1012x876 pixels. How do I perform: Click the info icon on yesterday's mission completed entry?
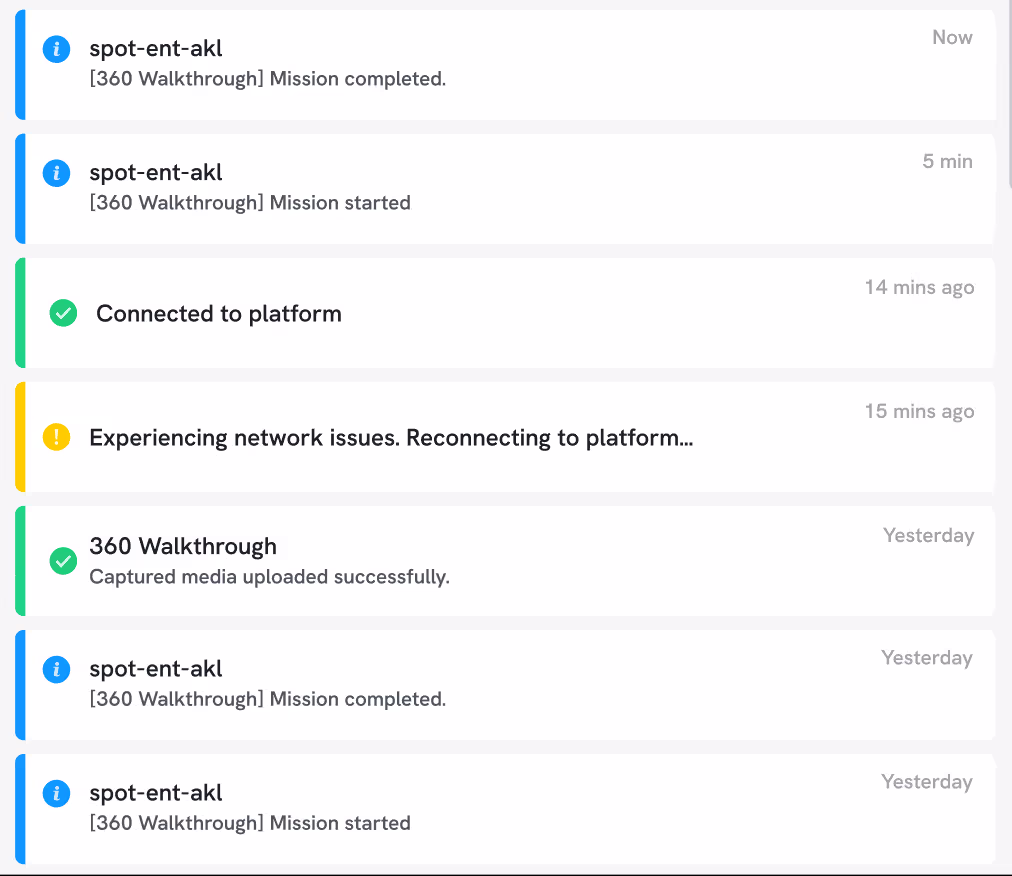coord(56,669)
